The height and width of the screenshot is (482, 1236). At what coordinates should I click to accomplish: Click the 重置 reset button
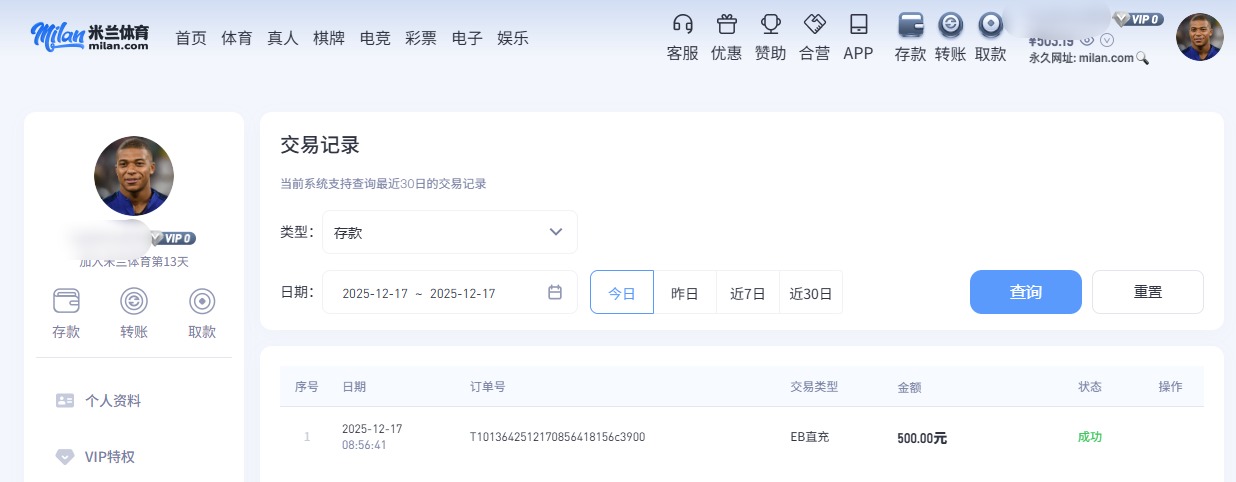1148,292
